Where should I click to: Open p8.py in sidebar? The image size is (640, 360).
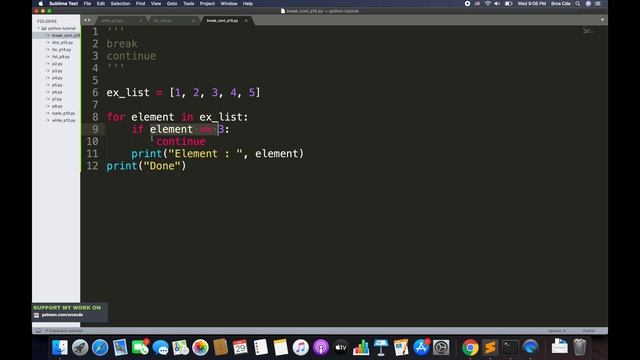[x=57, y=106]
